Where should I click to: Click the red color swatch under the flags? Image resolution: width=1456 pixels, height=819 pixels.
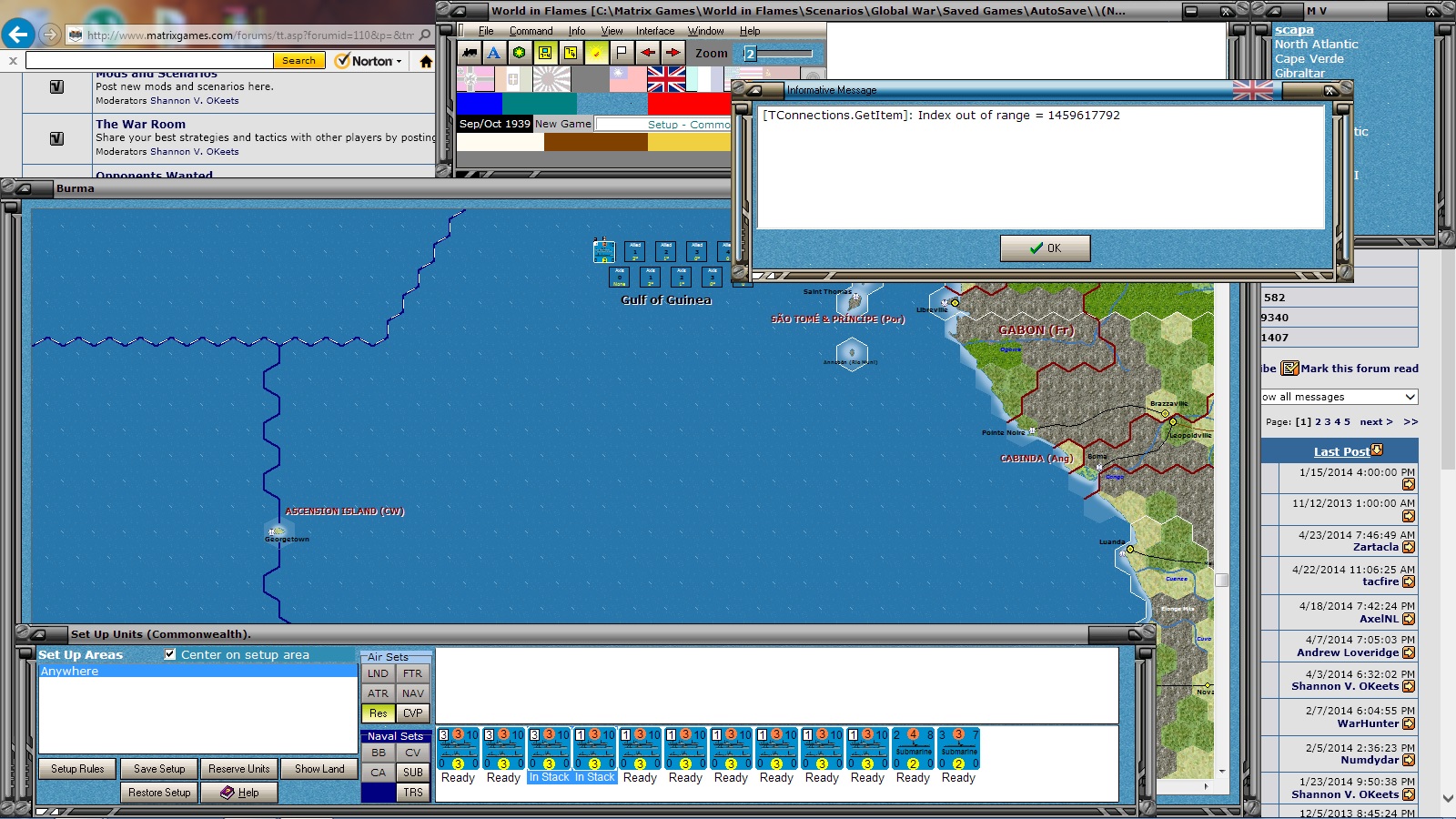tap(689, 104)
